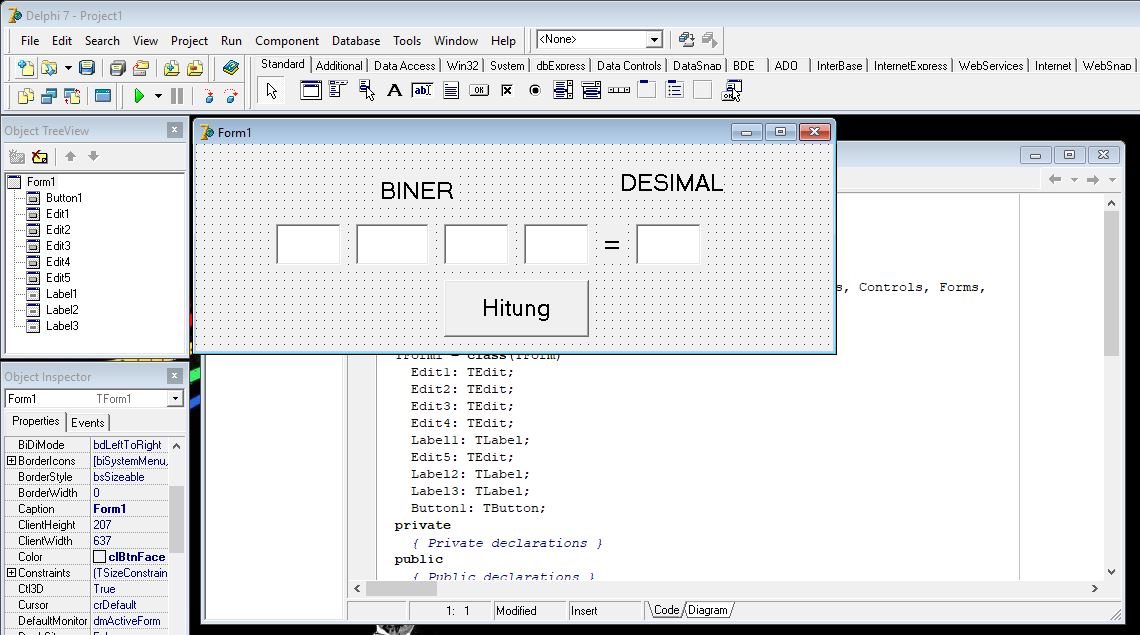
Task: Select Edit3 in the Object TreeView
Action: click(60, 245)
